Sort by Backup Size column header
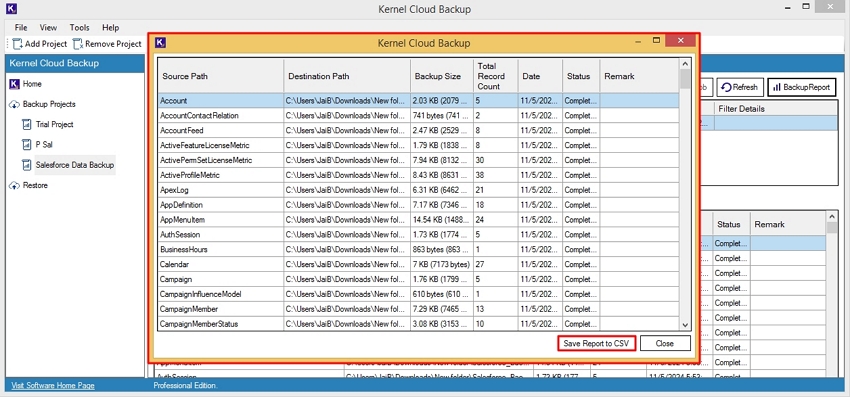 (441, 76)
